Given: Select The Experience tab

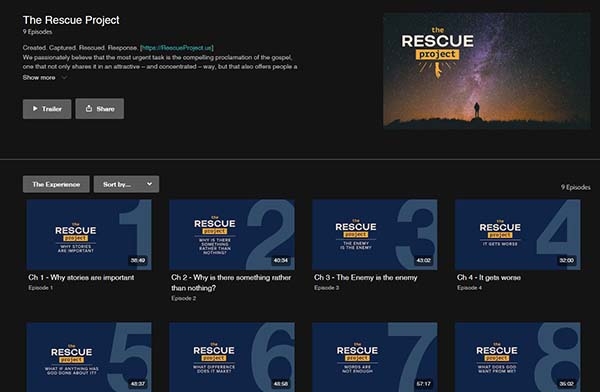Looking at the screenshot, I should pos(56,184).
